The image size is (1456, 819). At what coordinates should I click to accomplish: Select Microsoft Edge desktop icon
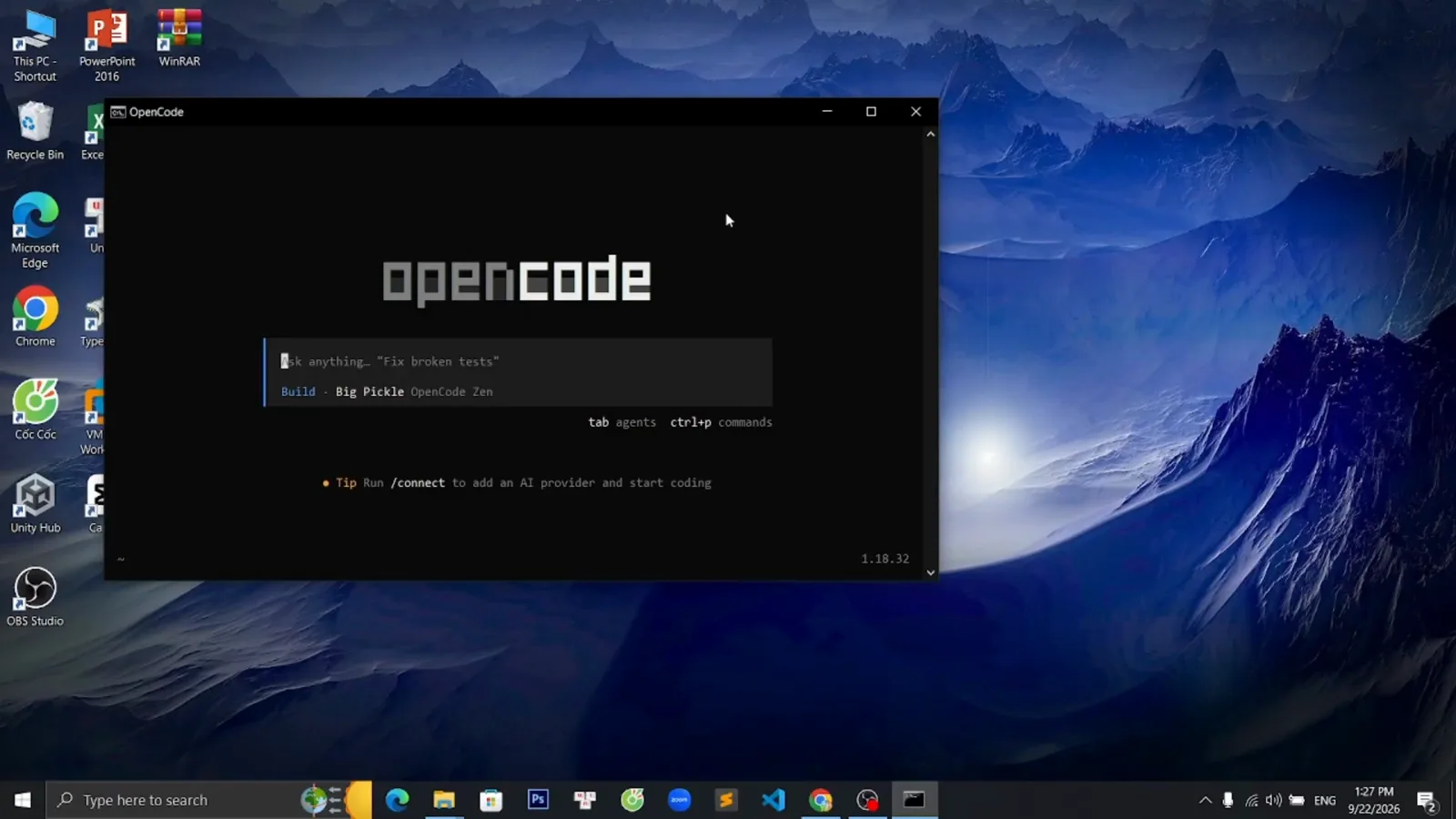coord(35,231)
